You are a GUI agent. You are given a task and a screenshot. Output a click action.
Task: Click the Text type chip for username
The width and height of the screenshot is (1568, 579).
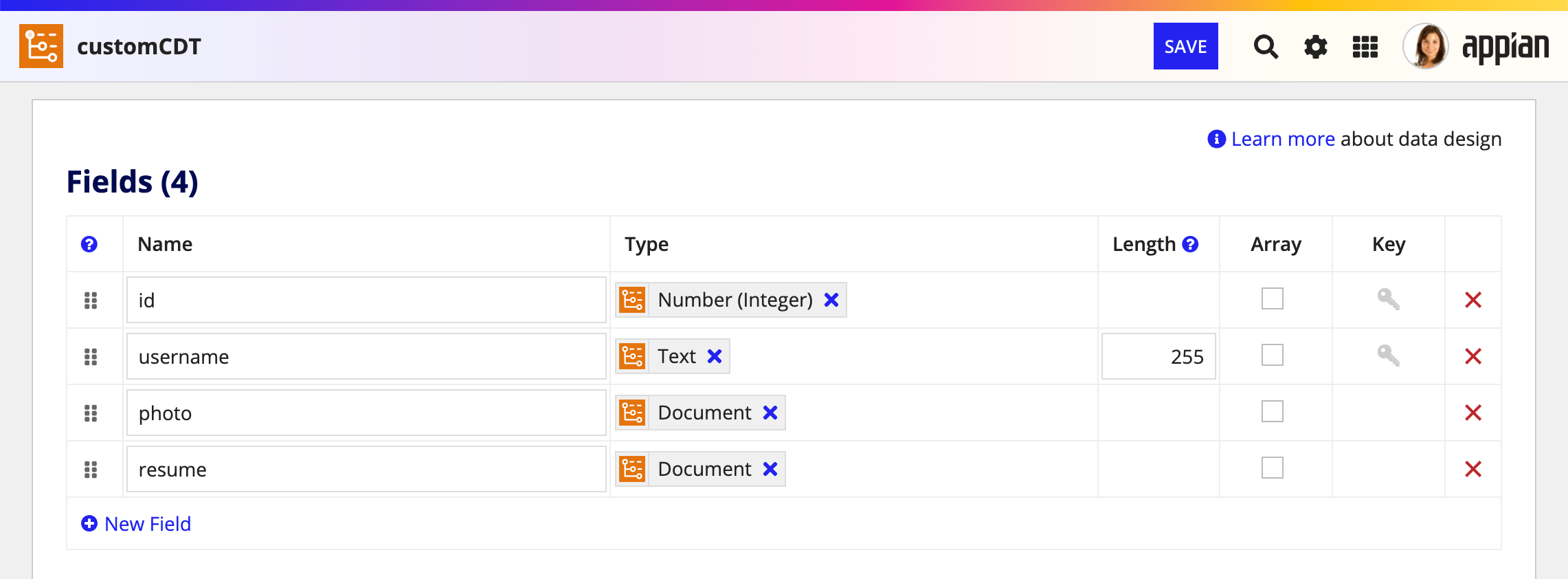[673, 356]
